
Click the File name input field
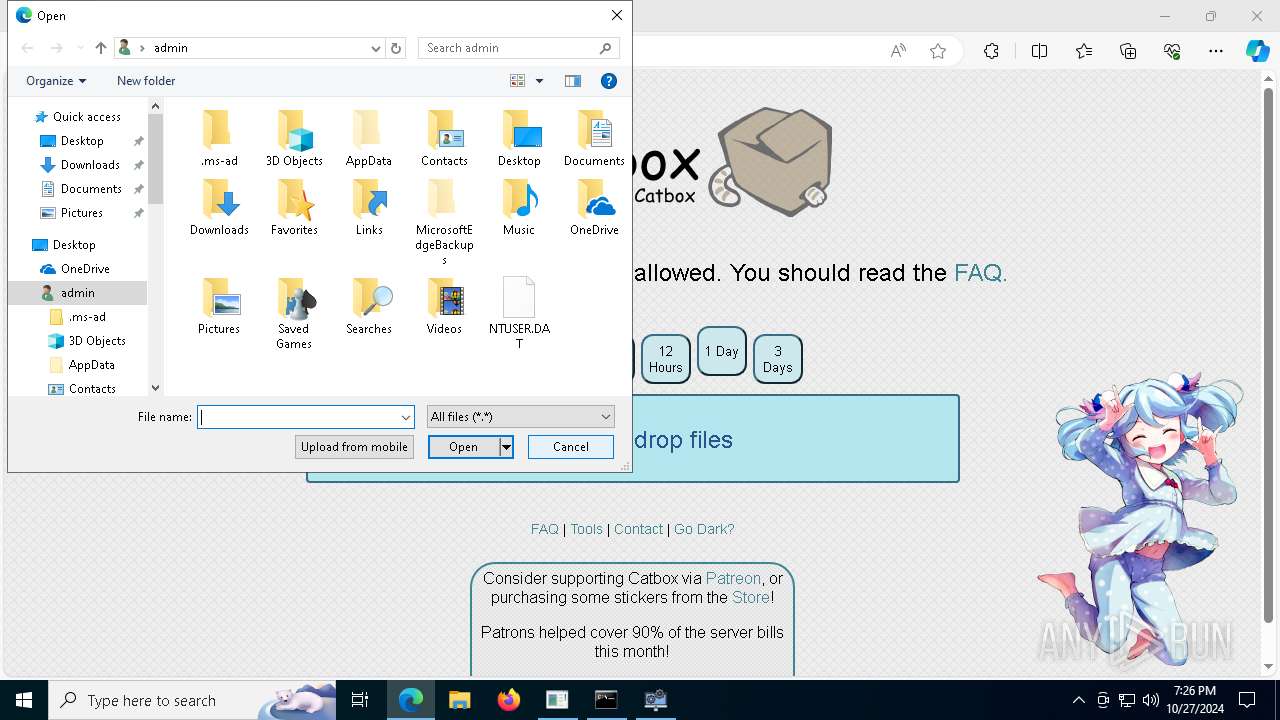coord(298,417)
